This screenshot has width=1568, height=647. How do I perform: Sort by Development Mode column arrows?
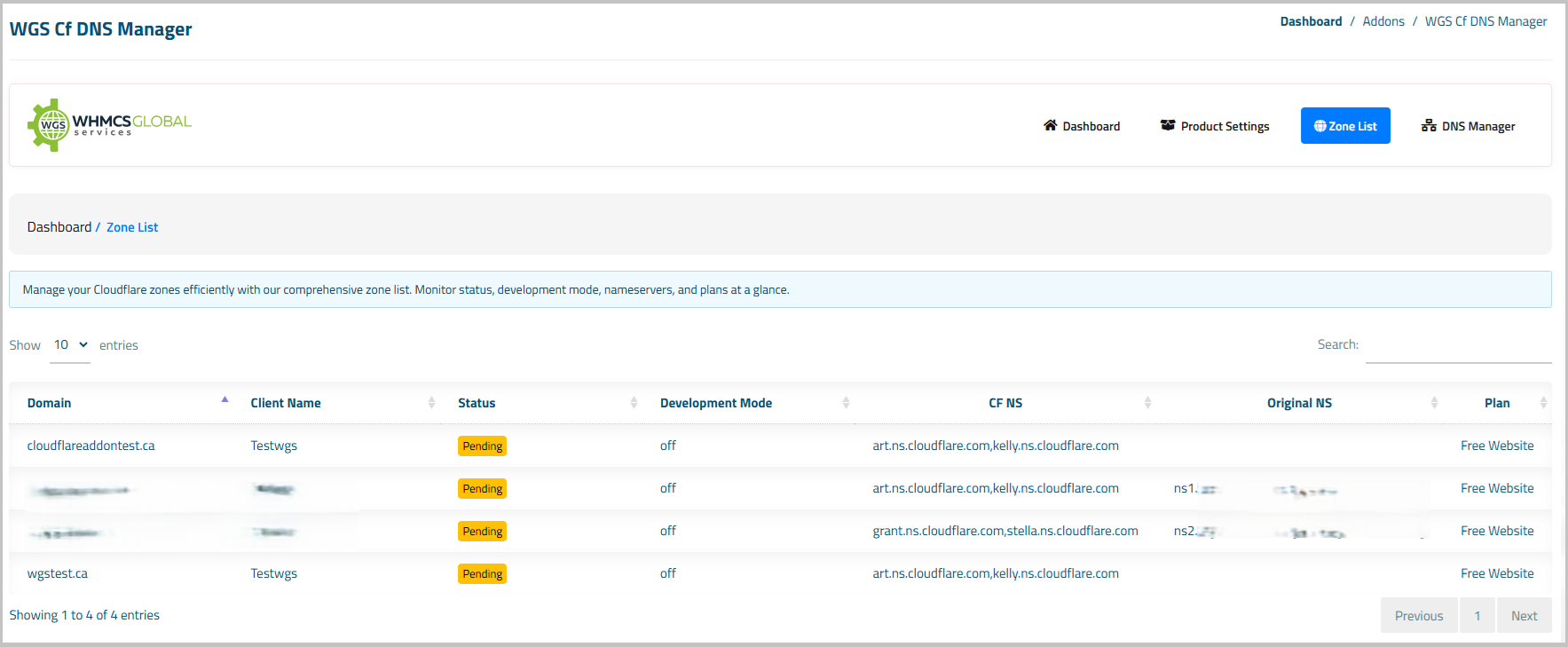(x=846, y=403)
